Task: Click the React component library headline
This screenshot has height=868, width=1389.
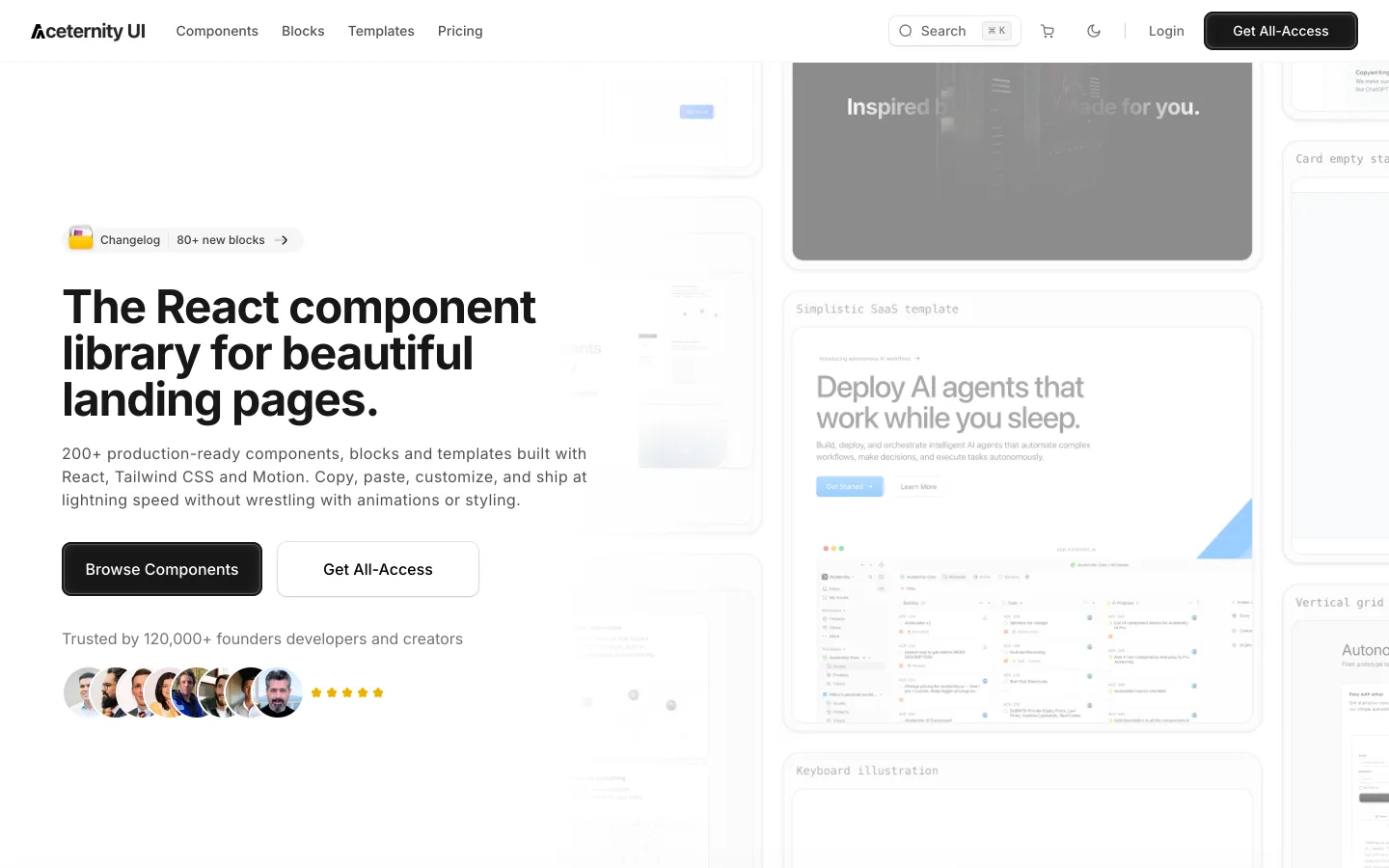Action: 299,353
